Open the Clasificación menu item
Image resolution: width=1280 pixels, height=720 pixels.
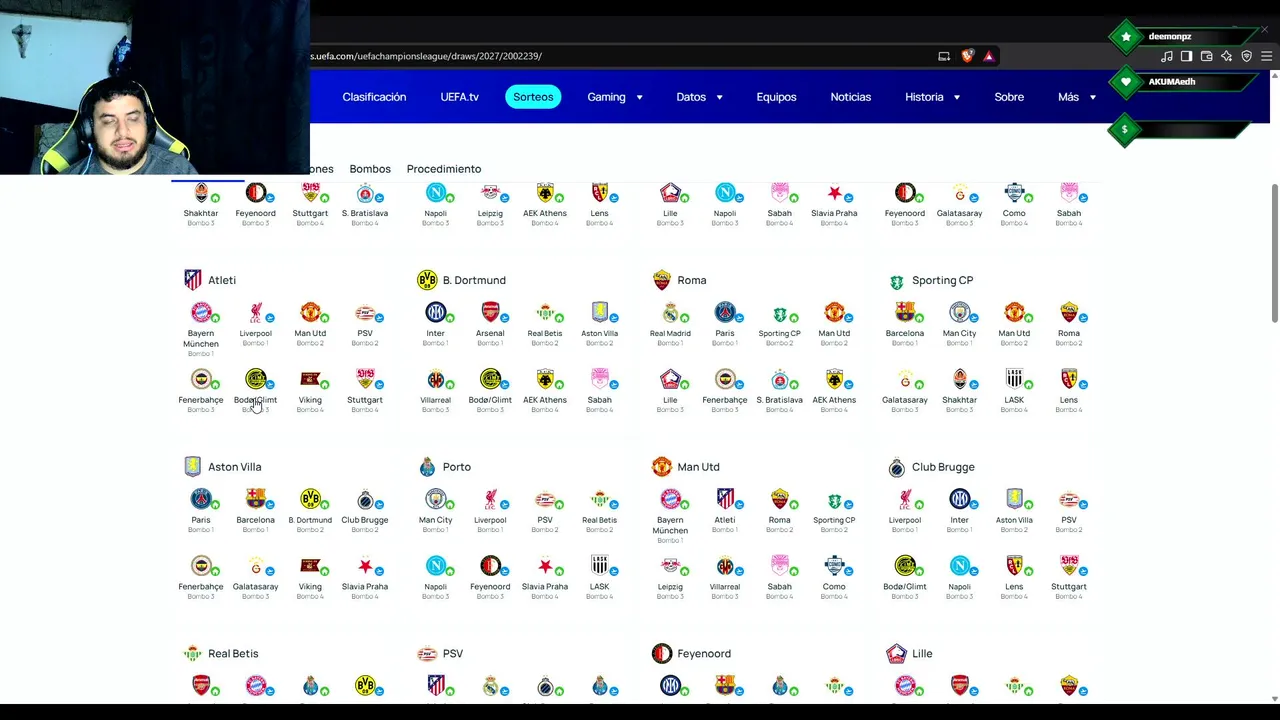pyautogui.click(x=374, y=97)
